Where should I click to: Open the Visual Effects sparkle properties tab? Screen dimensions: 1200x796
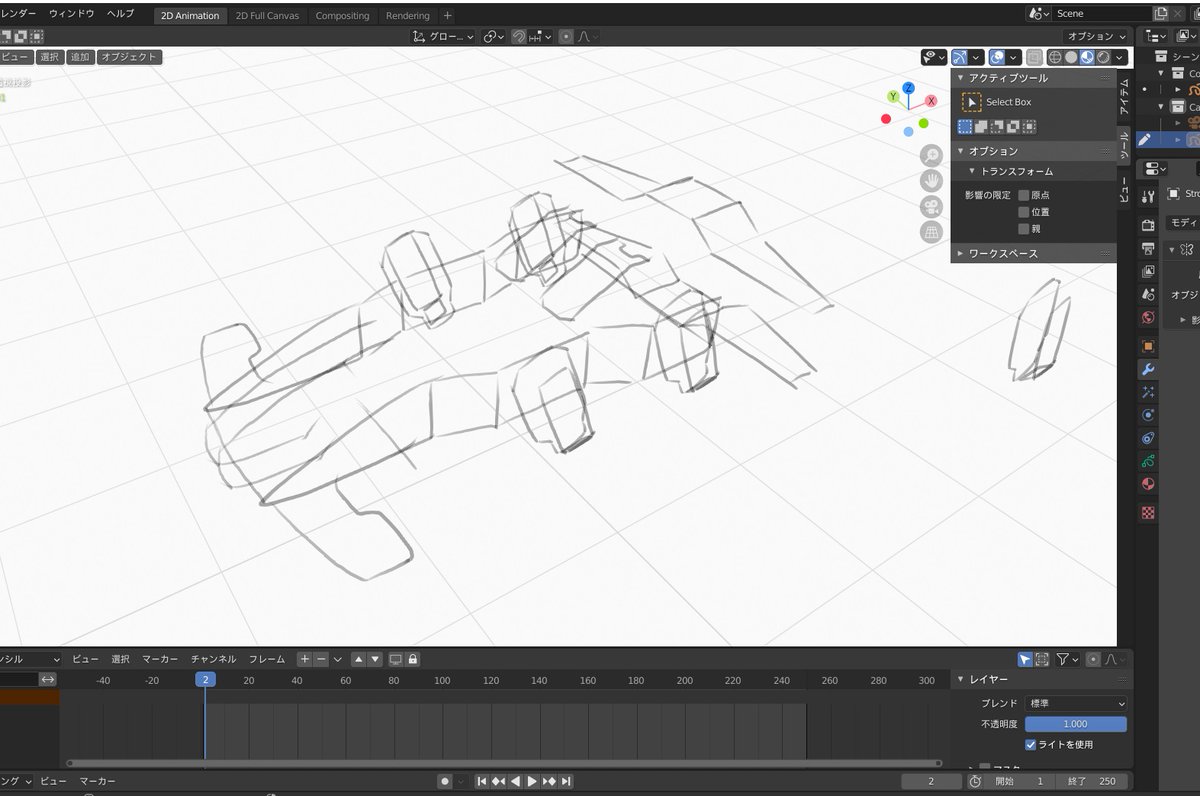pos(1148,392)
